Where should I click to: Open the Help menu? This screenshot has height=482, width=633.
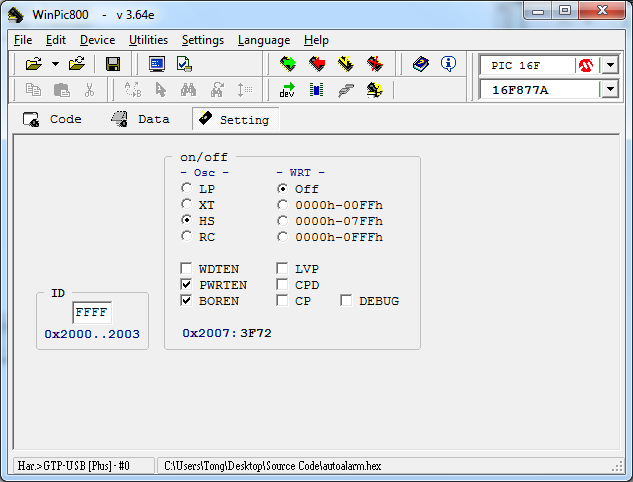(316, 40)
